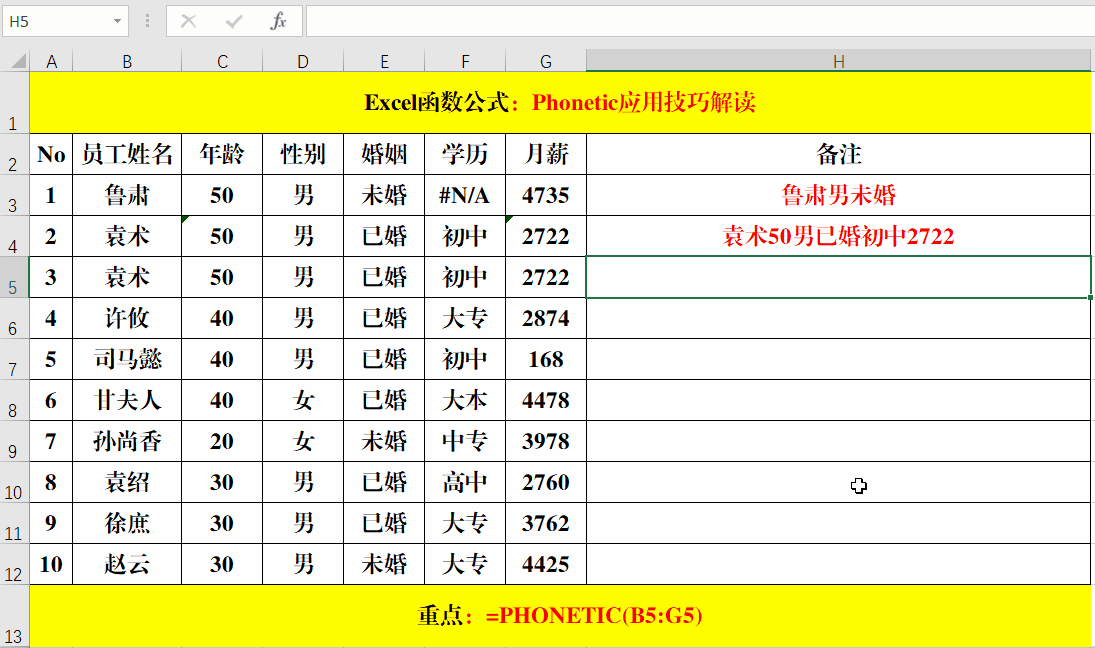Viewport: 1095px width, 648px height.
Task: Click the cell with salary 4735
Action: 546,195
